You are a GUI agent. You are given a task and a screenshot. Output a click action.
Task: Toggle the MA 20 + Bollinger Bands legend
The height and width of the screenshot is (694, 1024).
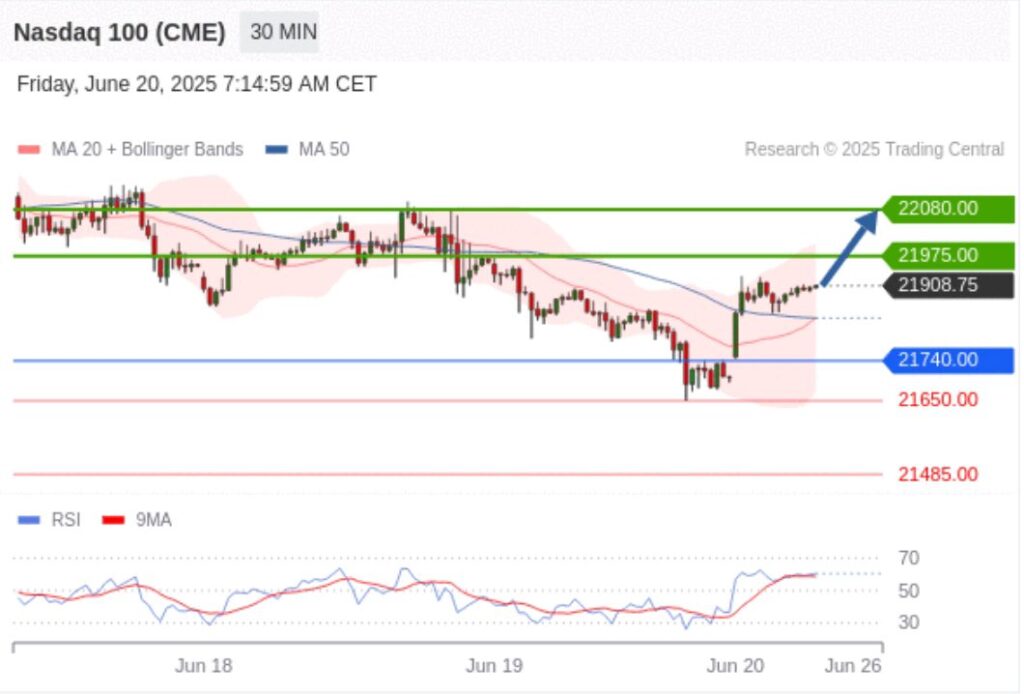[146, 149]
